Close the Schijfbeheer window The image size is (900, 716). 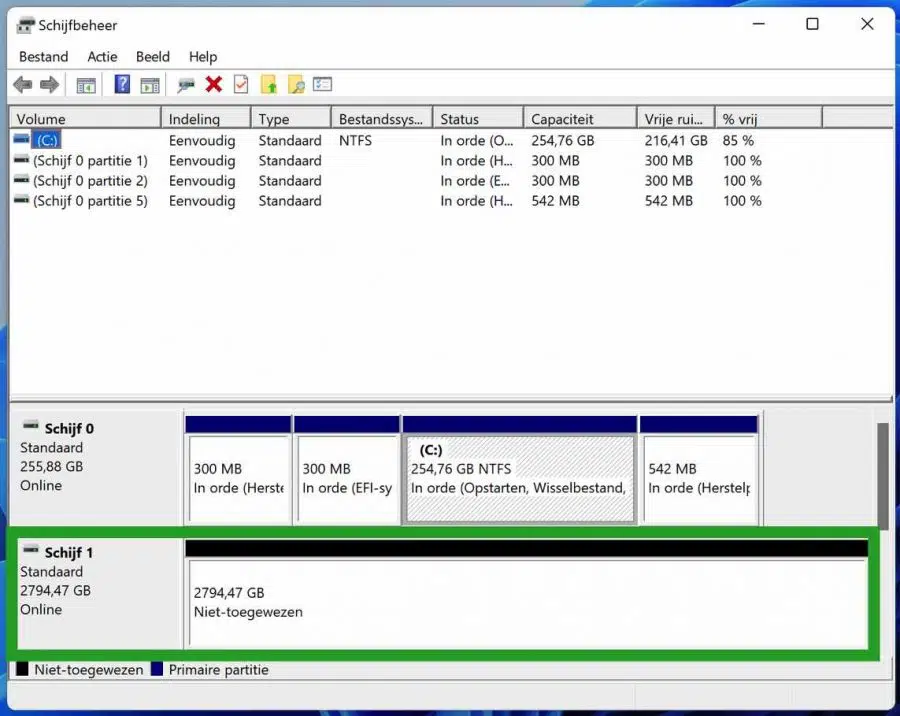click(867, 24)
